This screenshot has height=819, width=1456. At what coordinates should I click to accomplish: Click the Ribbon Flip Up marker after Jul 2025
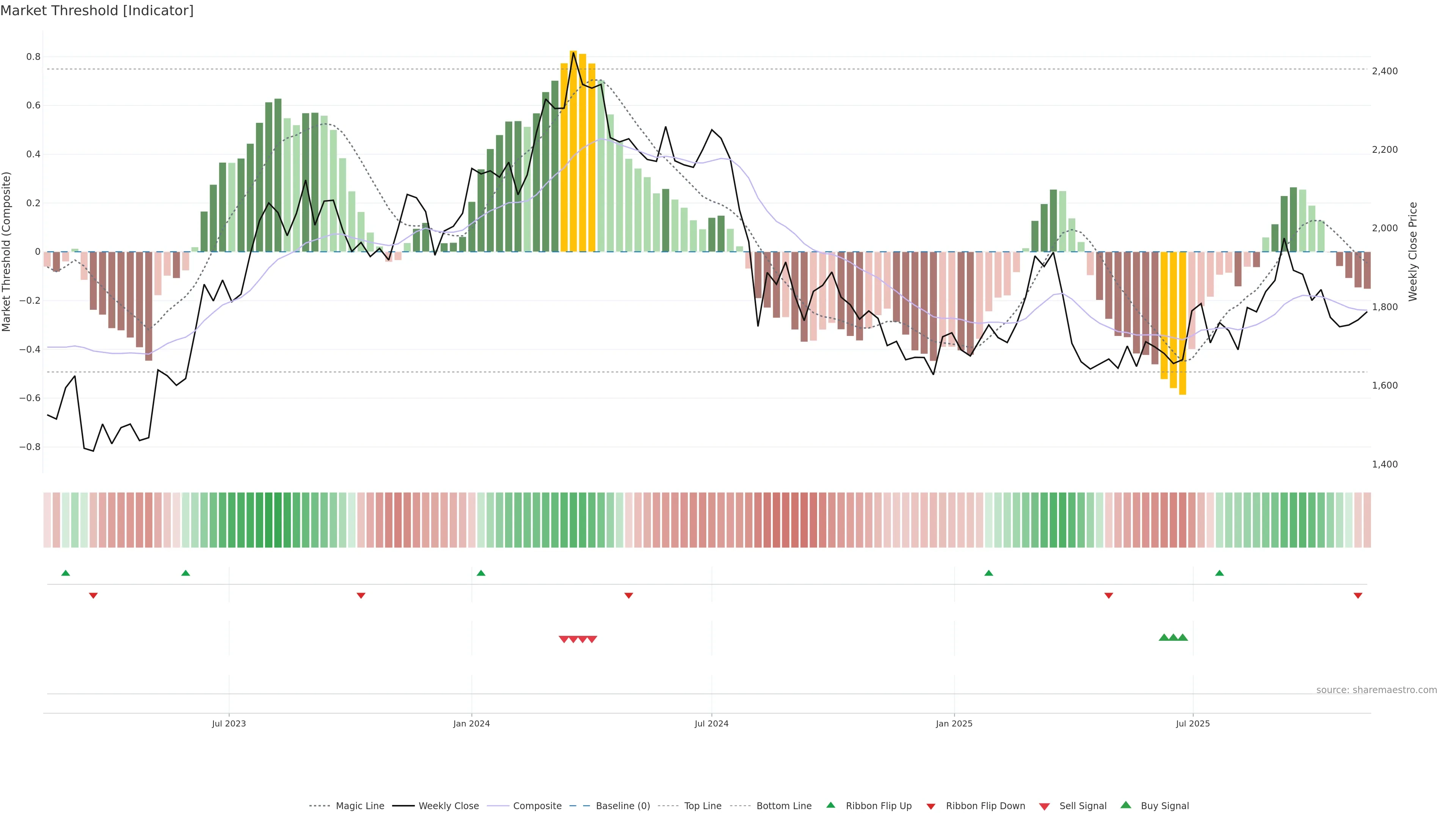(1219, 573)
